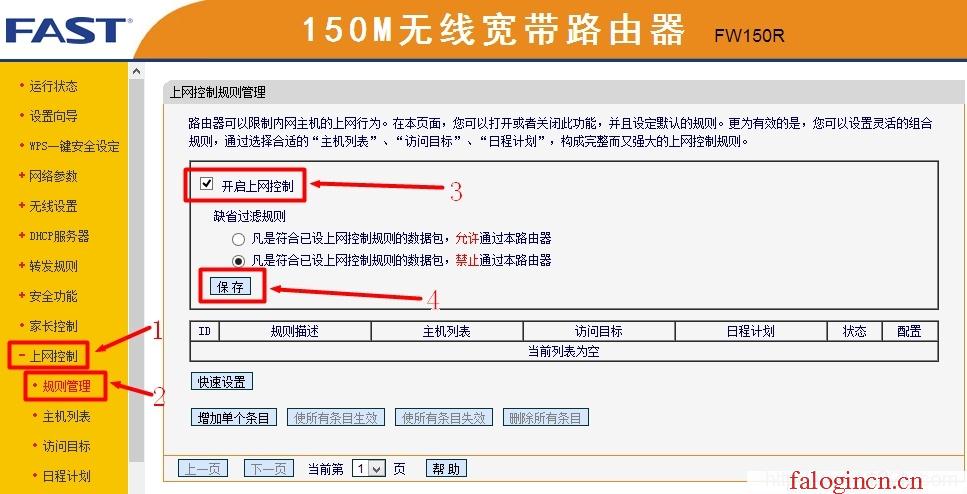Open WPS一键安全设定 in the sidebar
967x494 pixels.
point(74,146)
